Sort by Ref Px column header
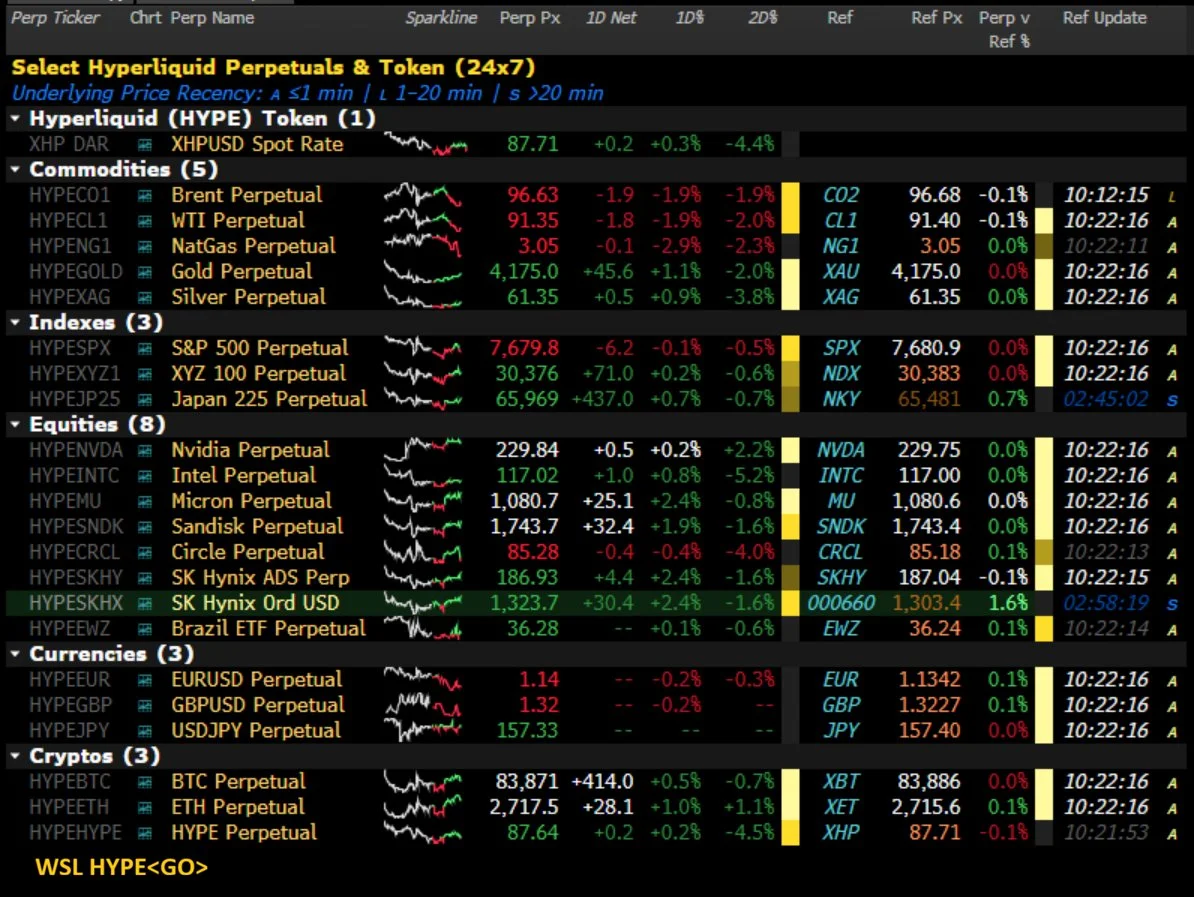The width and height of the screenshot is (1194, 897). click(937, 18)
